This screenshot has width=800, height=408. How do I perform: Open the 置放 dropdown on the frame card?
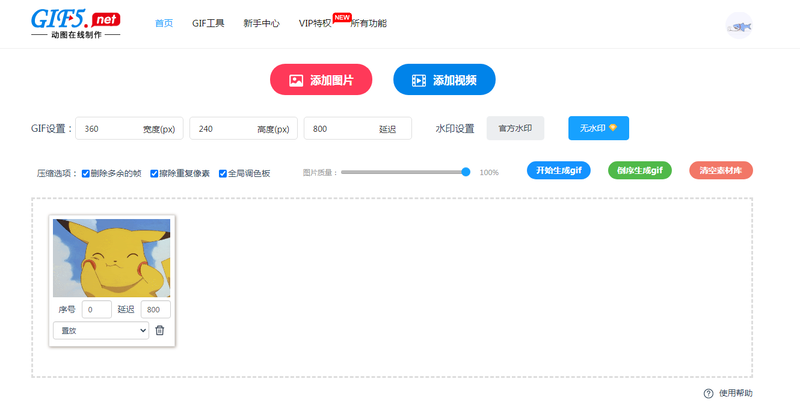coord(101,330)
